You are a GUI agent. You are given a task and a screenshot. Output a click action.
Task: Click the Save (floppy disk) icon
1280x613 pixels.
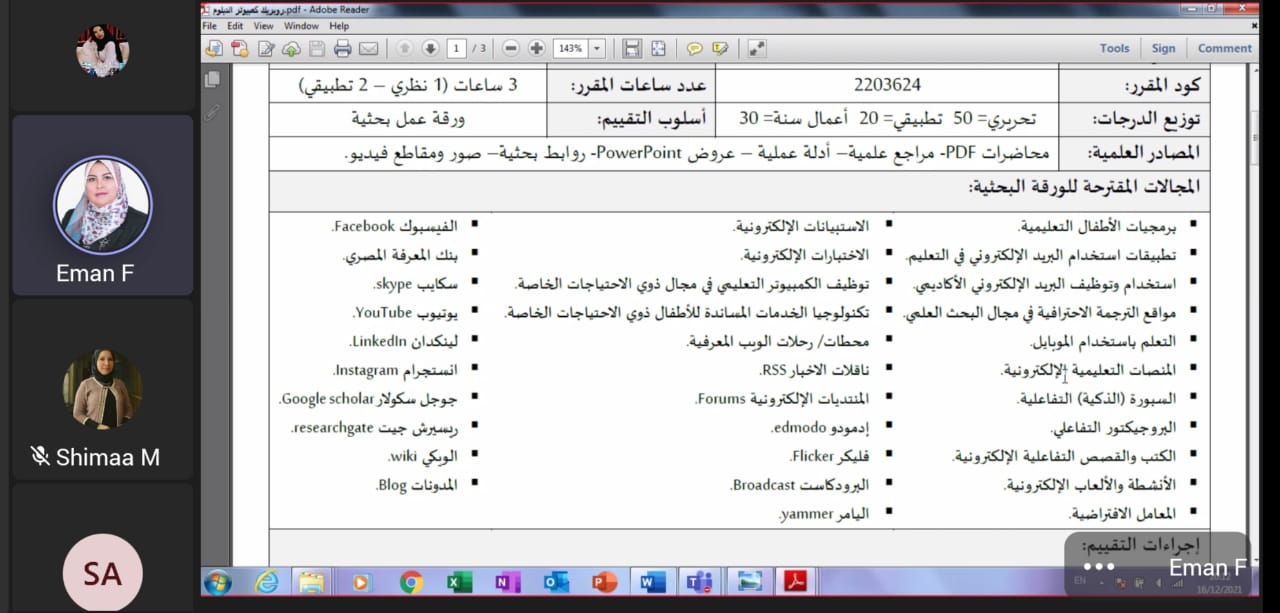317,48
